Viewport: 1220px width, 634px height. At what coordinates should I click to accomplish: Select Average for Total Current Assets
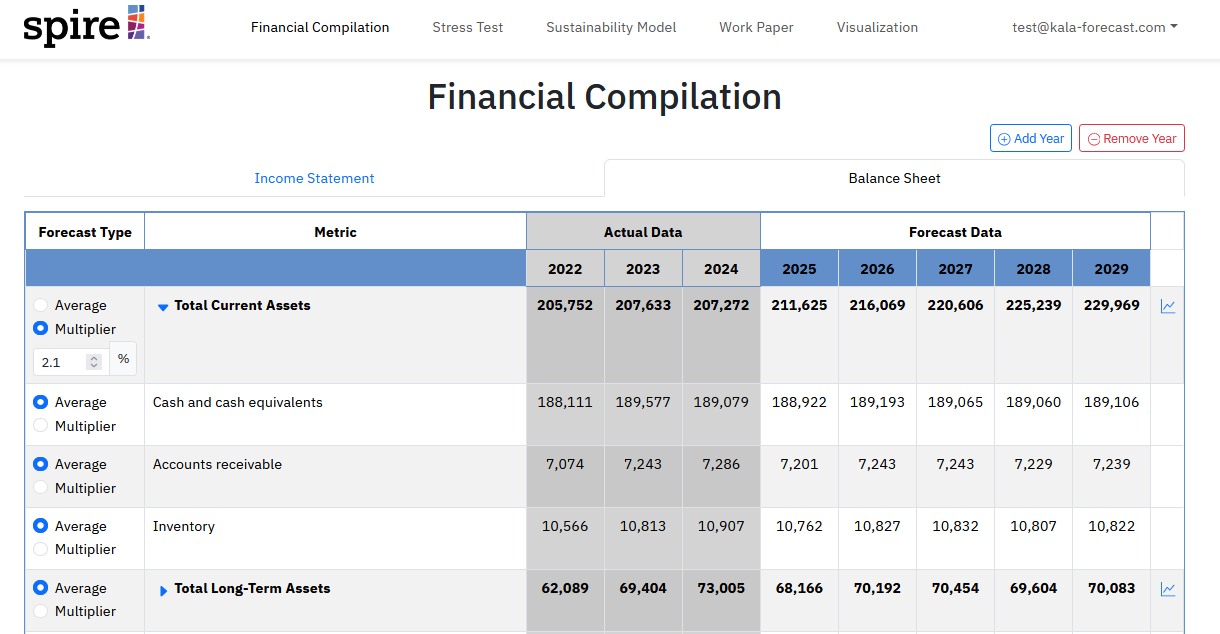[x=41, y=305]
